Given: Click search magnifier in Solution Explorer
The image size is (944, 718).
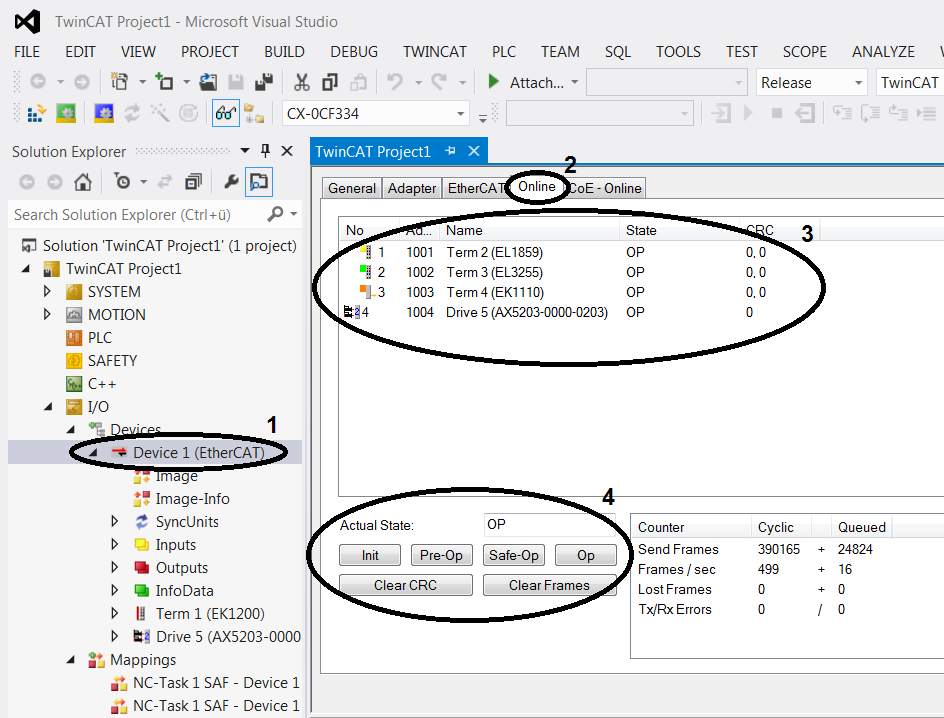Looking at the screenshot, I should pos(276,214).
